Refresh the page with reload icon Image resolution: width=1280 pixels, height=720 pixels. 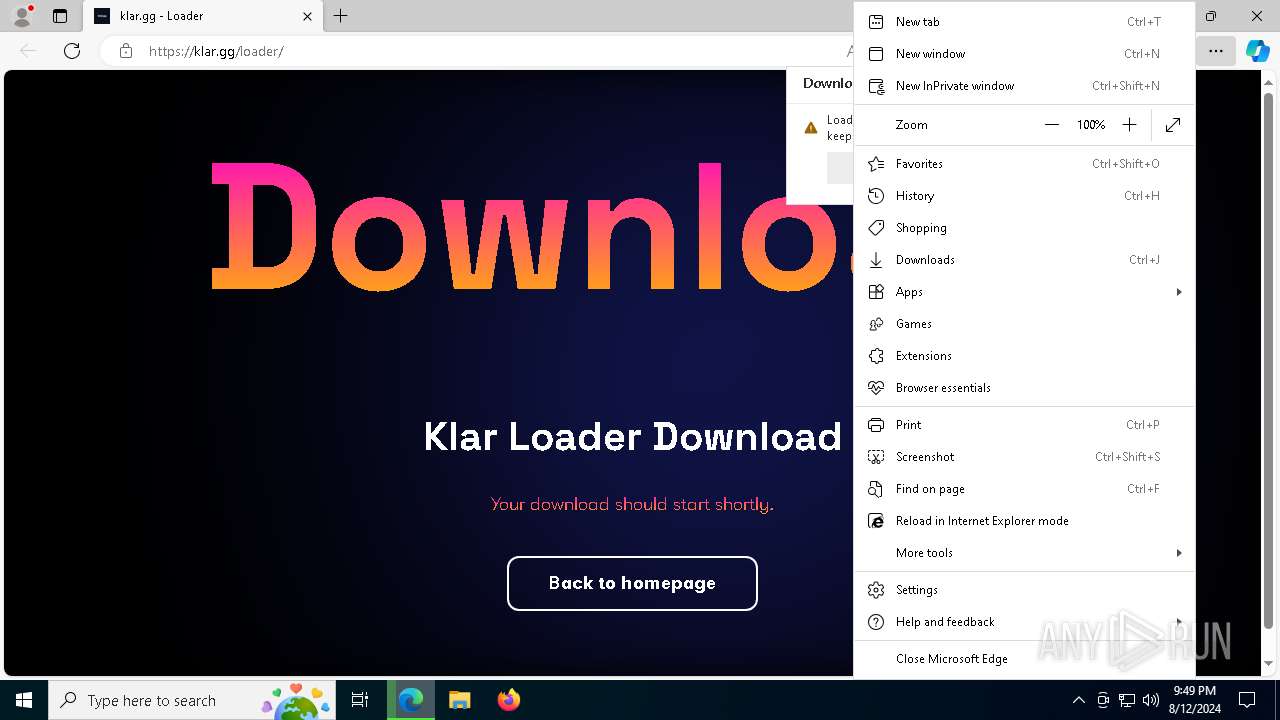[72, 51]
